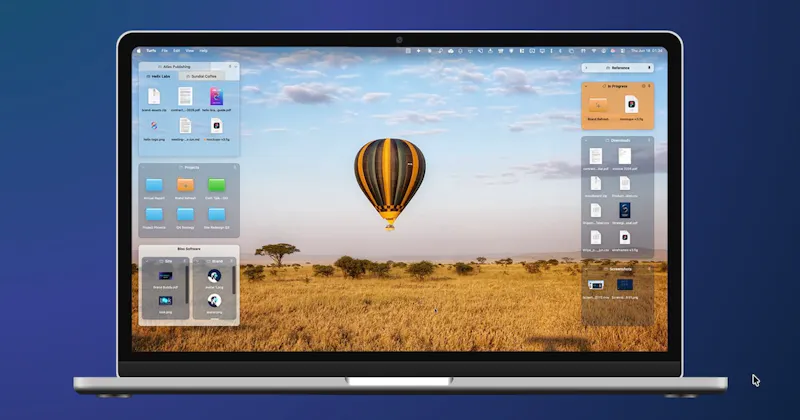800x420 pixels.
Task: Open the invoice PDF in Downloads
Action: [624, 156]
